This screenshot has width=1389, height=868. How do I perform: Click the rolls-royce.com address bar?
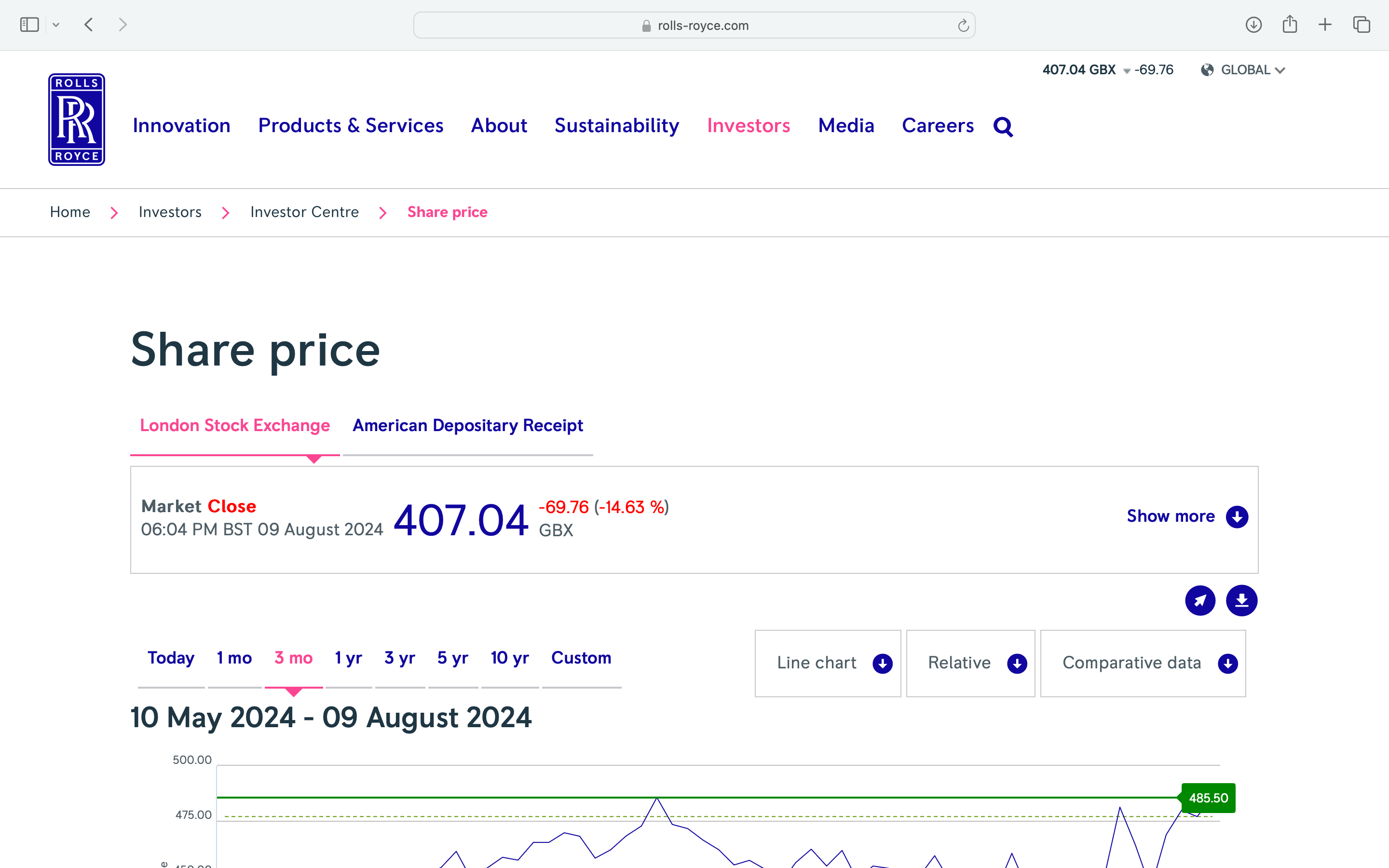pyautogui.click(x=694, y=25)
